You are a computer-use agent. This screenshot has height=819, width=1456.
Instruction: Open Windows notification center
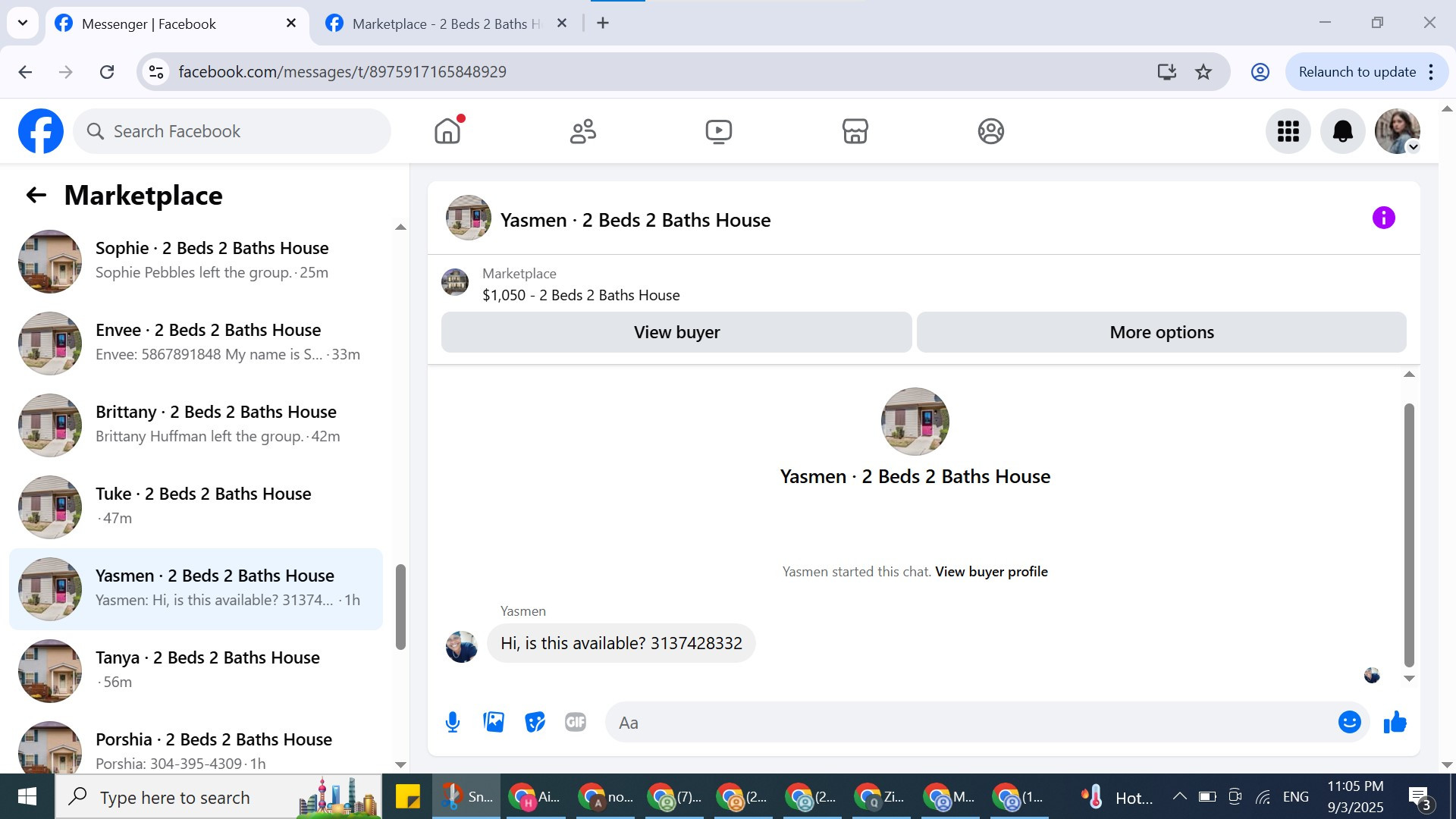point(1420,798)
